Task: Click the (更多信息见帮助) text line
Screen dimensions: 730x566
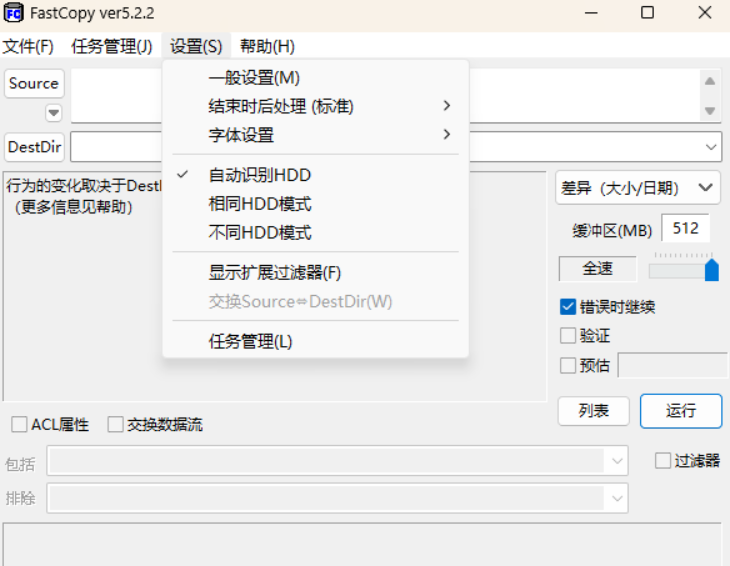Action: point(74,207)
